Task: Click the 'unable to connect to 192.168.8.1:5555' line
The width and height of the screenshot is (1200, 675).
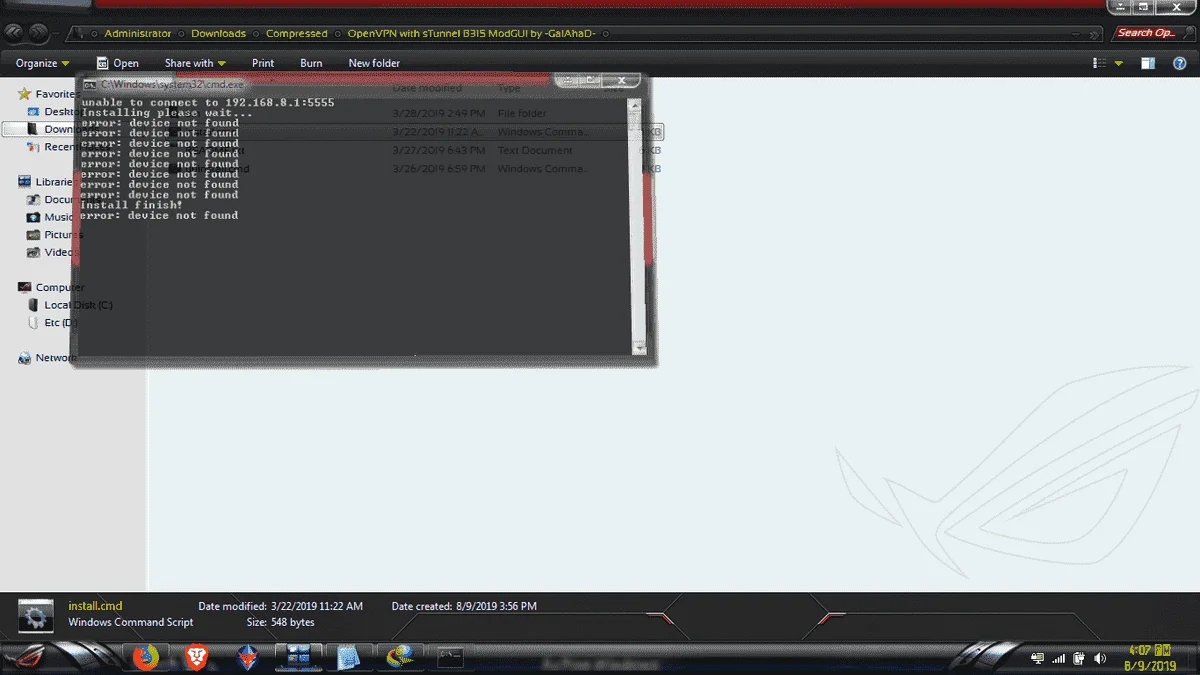Action: coord(207,103)
